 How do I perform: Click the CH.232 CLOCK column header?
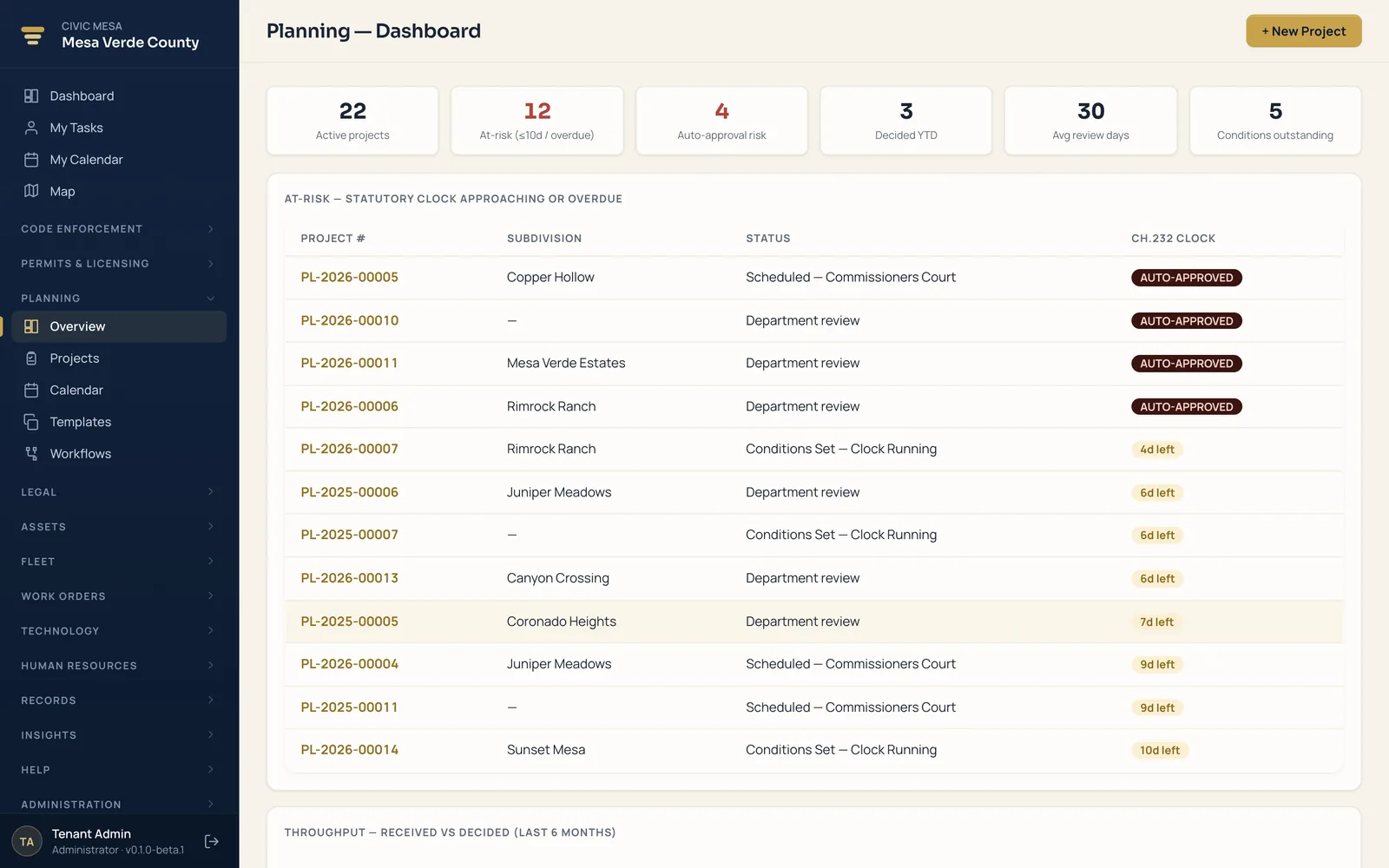[x=1173, y=239]
